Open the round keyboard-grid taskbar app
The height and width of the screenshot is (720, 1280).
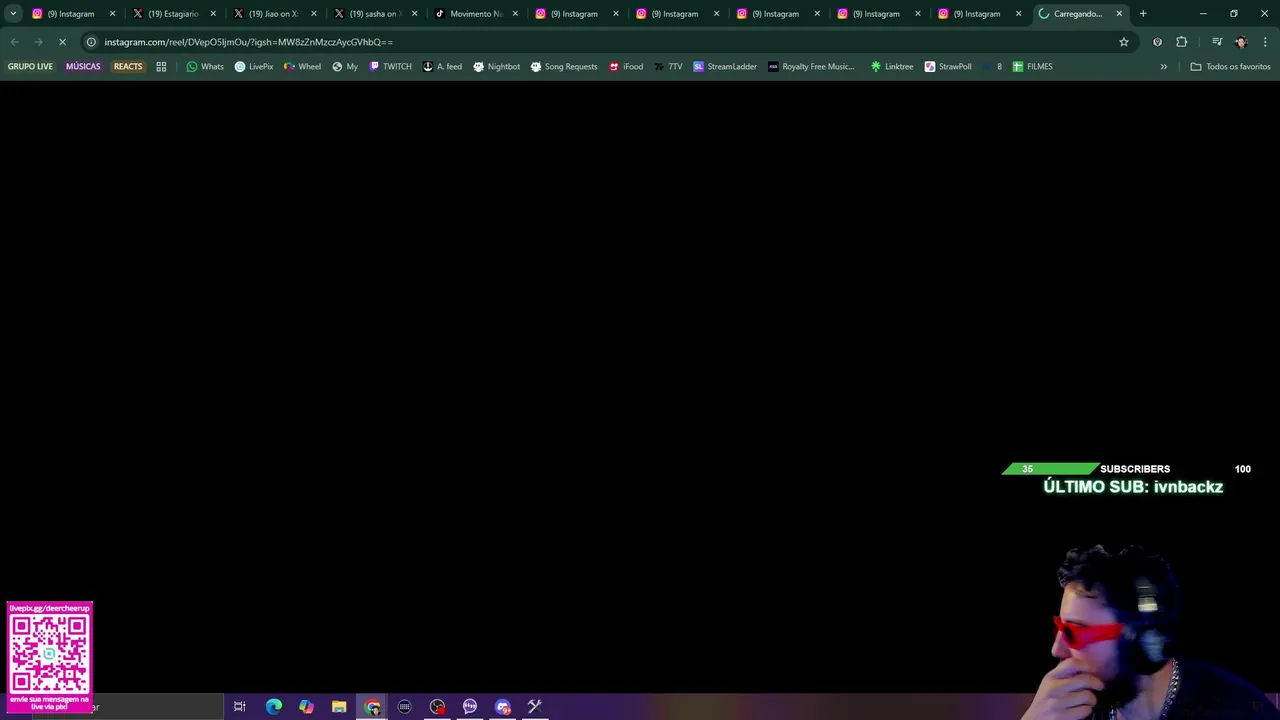pos(404,707)
